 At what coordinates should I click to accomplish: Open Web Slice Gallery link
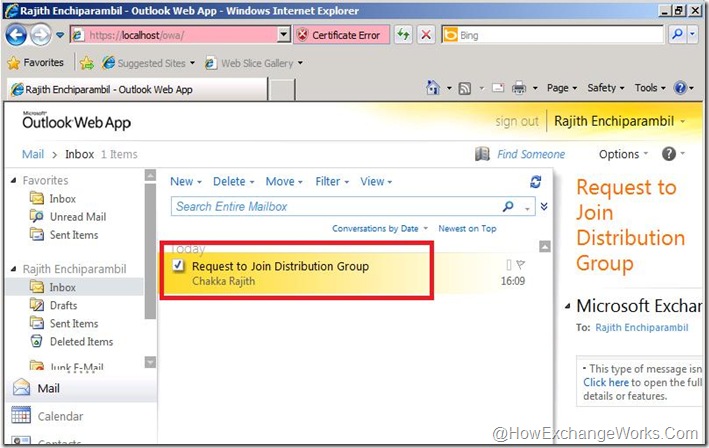point(254,63)
